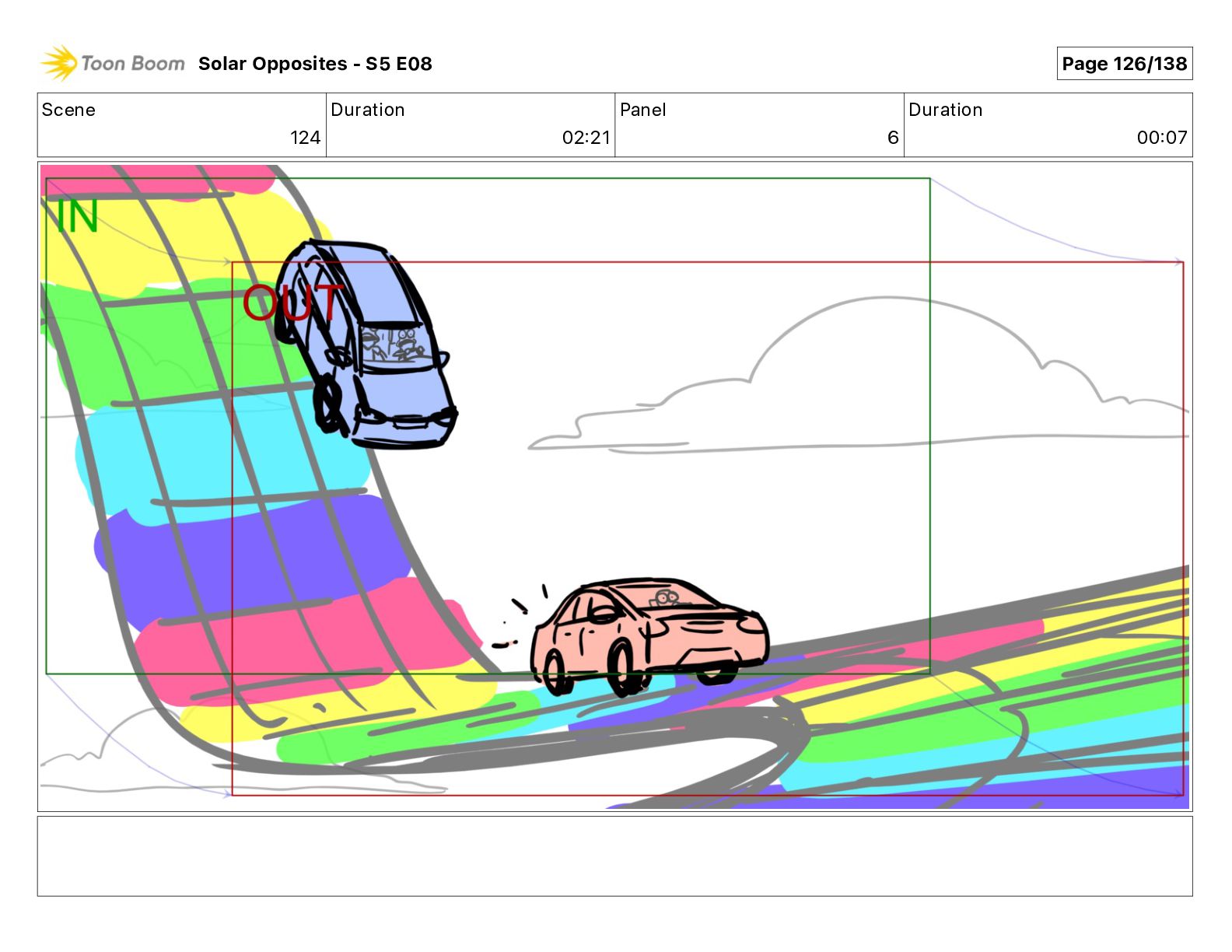Click the pink car on the road

(649, 636)
